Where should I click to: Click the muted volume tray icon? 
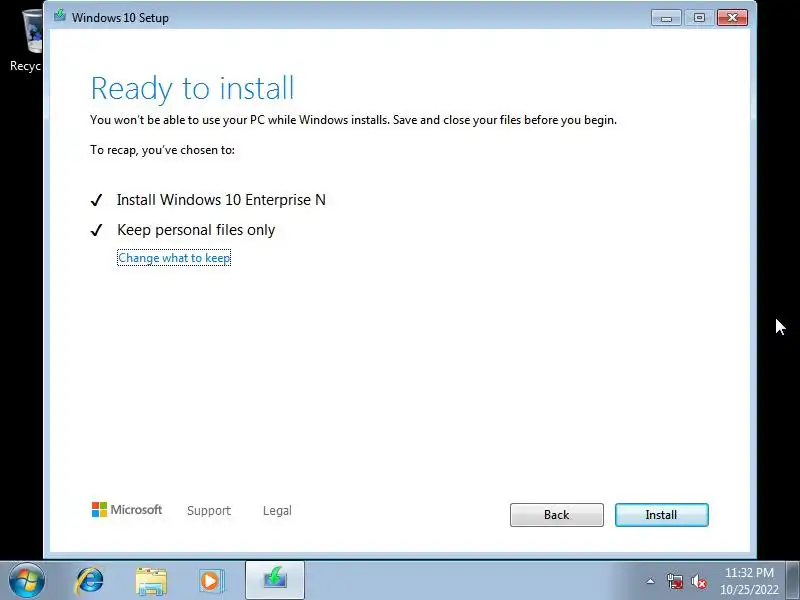[698, 581]
